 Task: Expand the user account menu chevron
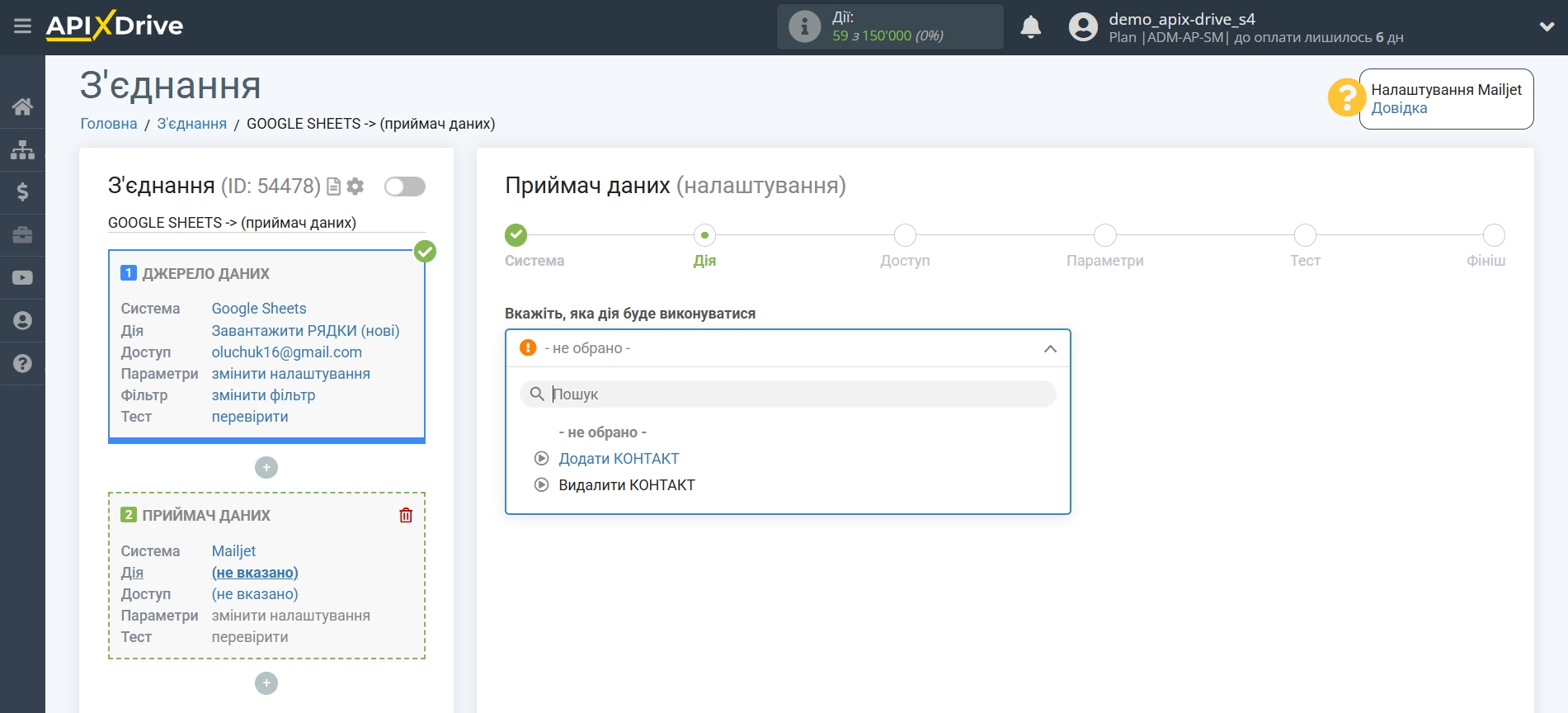(x=1547, y=26)
